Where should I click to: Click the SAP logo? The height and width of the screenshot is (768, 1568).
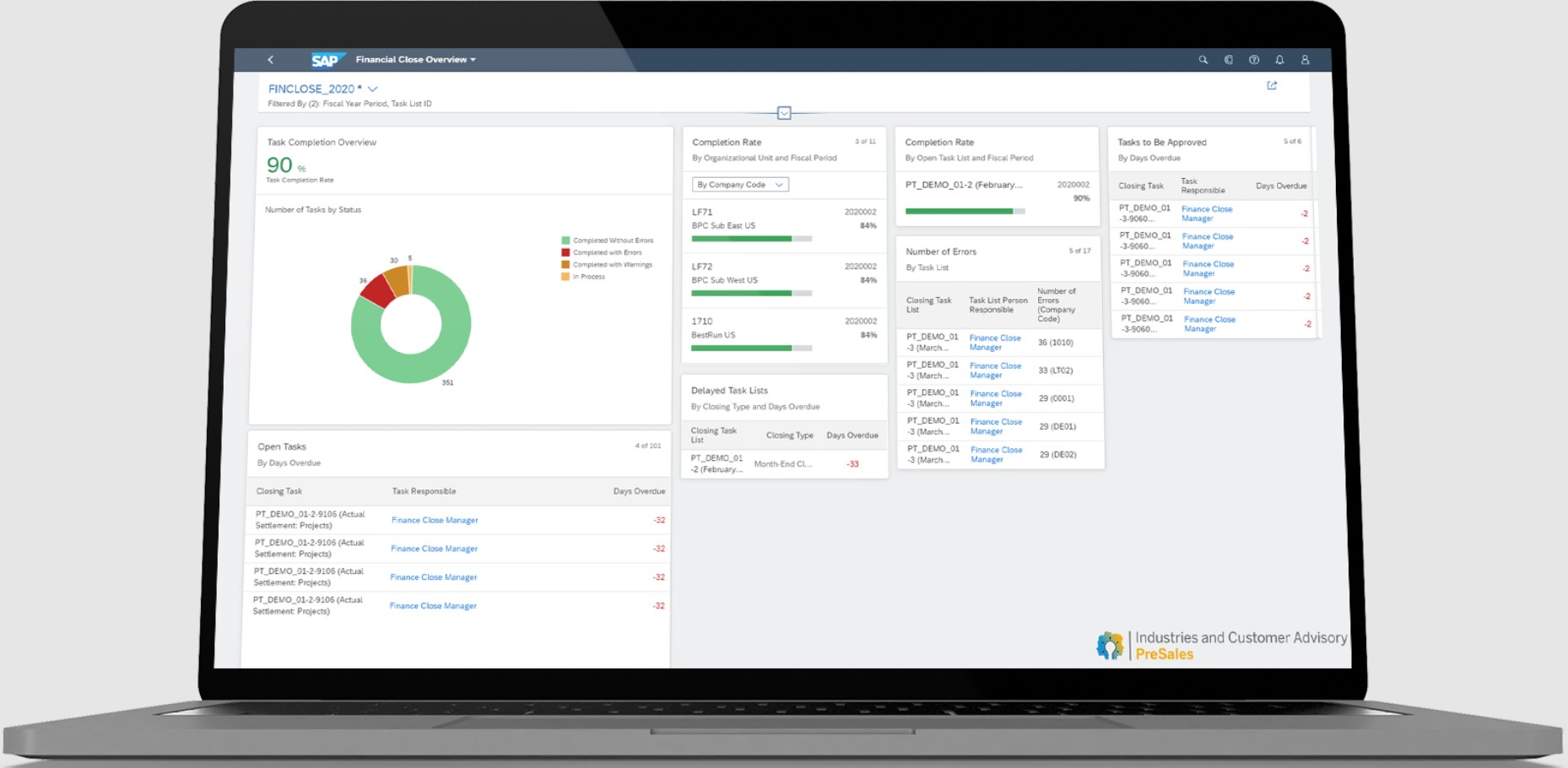tap(327, 60)
